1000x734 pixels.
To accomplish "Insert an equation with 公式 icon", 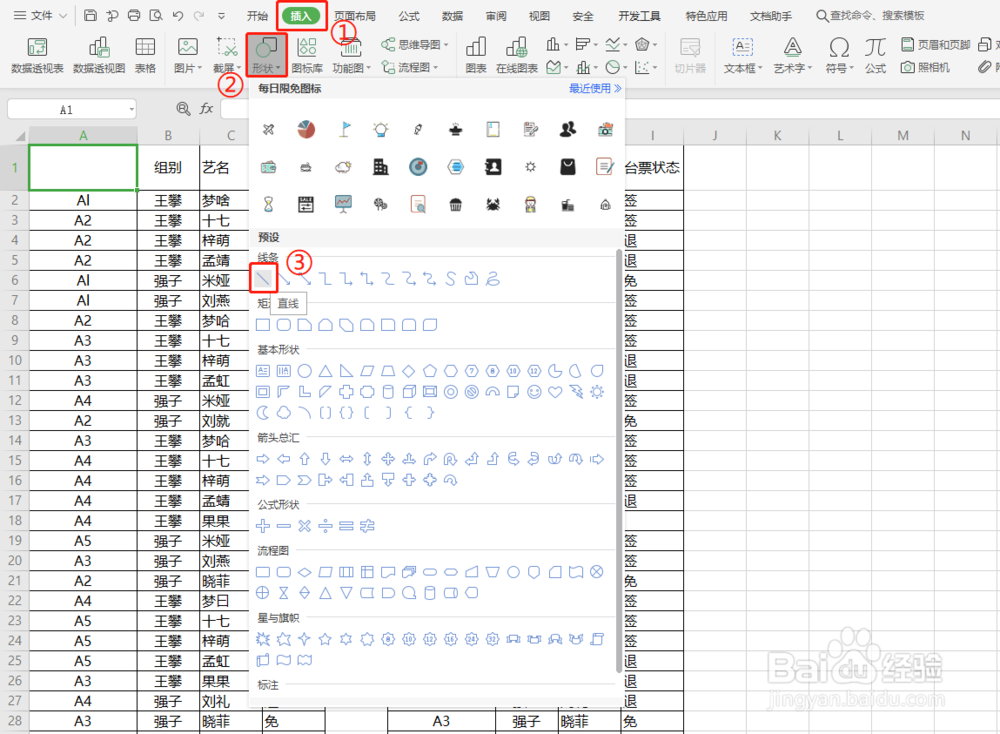I will pos(874,55).
